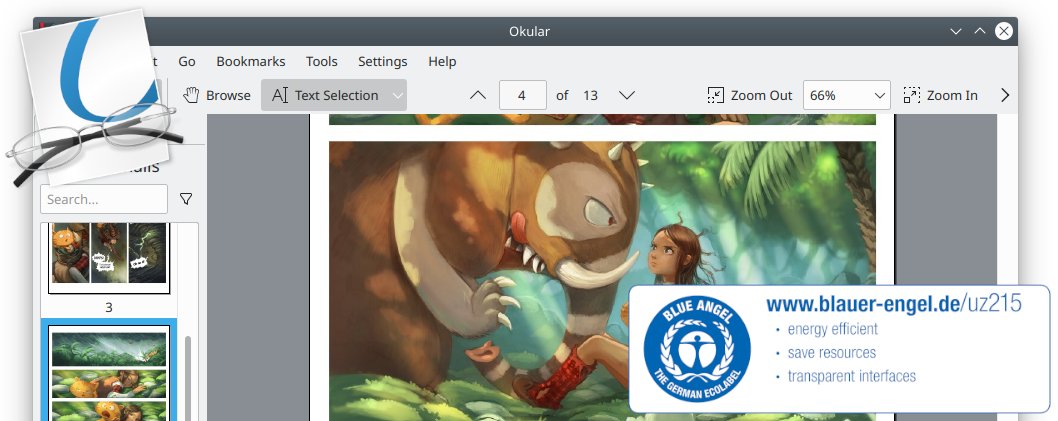Click the www.blauer-engel.de/uz215 link
The height and width of the screenshot is (421, 1058).
tap(894, 304)
